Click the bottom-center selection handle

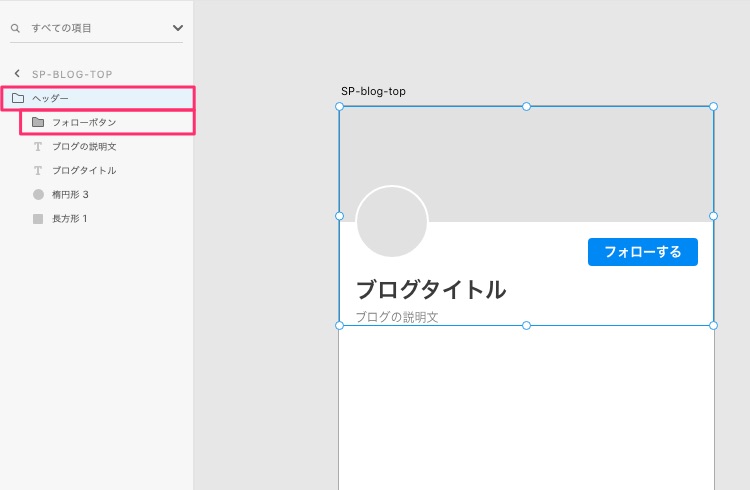[526, 325]
